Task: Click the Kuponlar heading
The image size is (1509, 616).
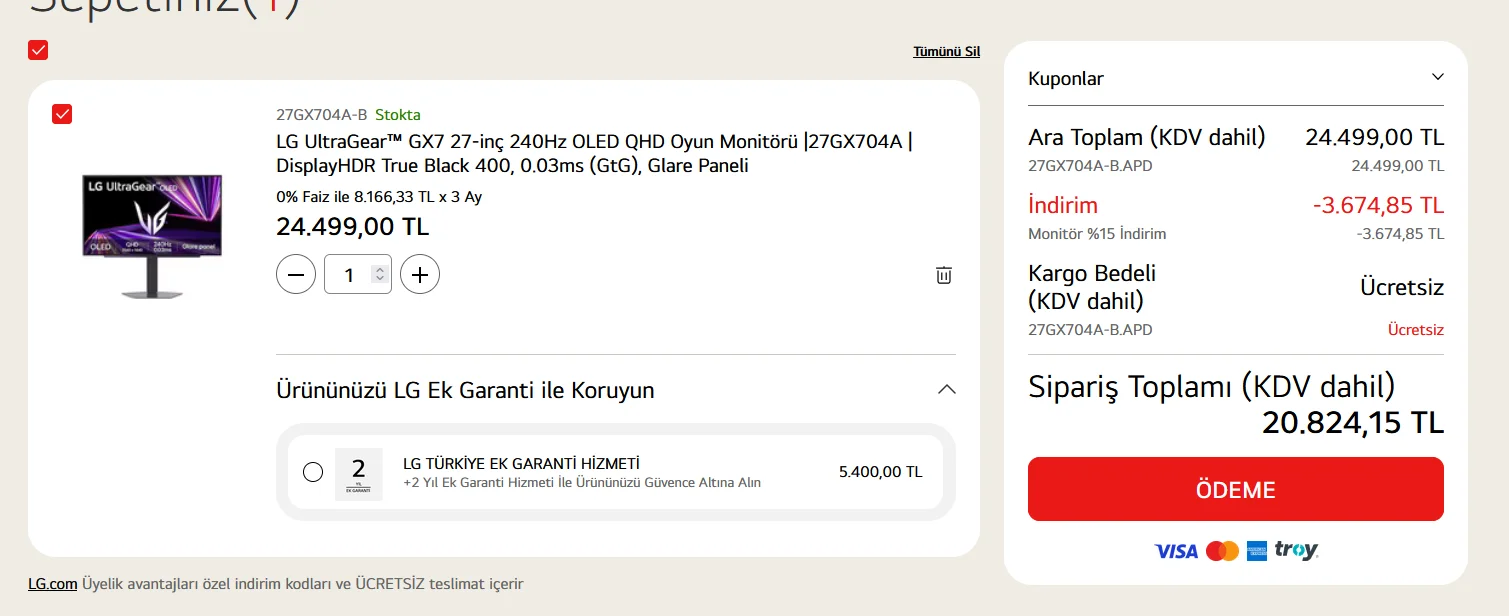Action: click(x=1066, y=78)
